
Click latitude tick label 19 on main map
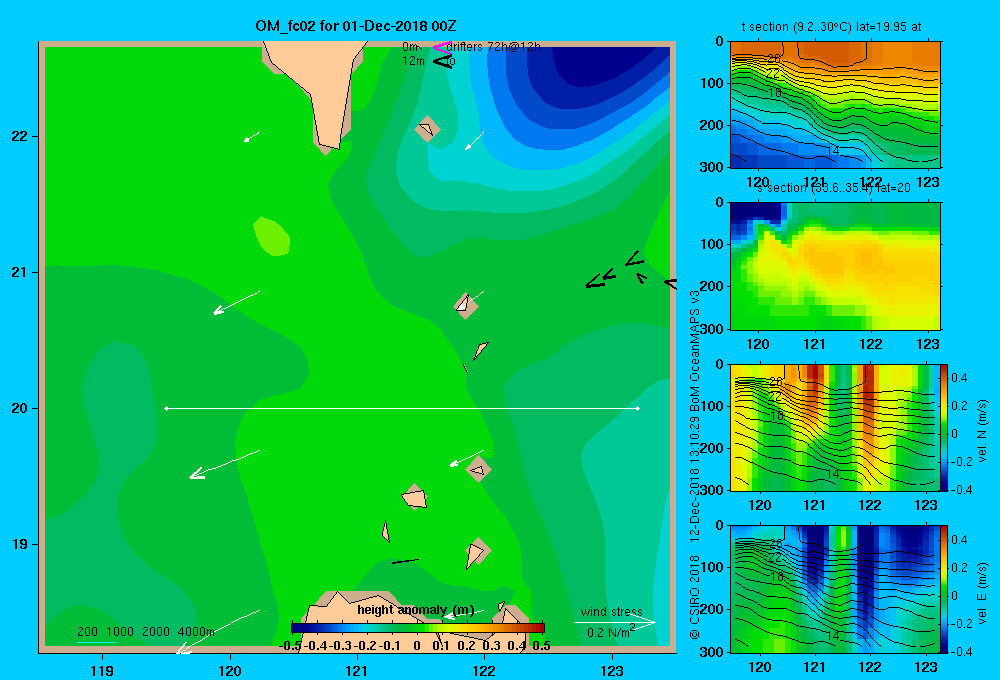[x=20, y=544]
